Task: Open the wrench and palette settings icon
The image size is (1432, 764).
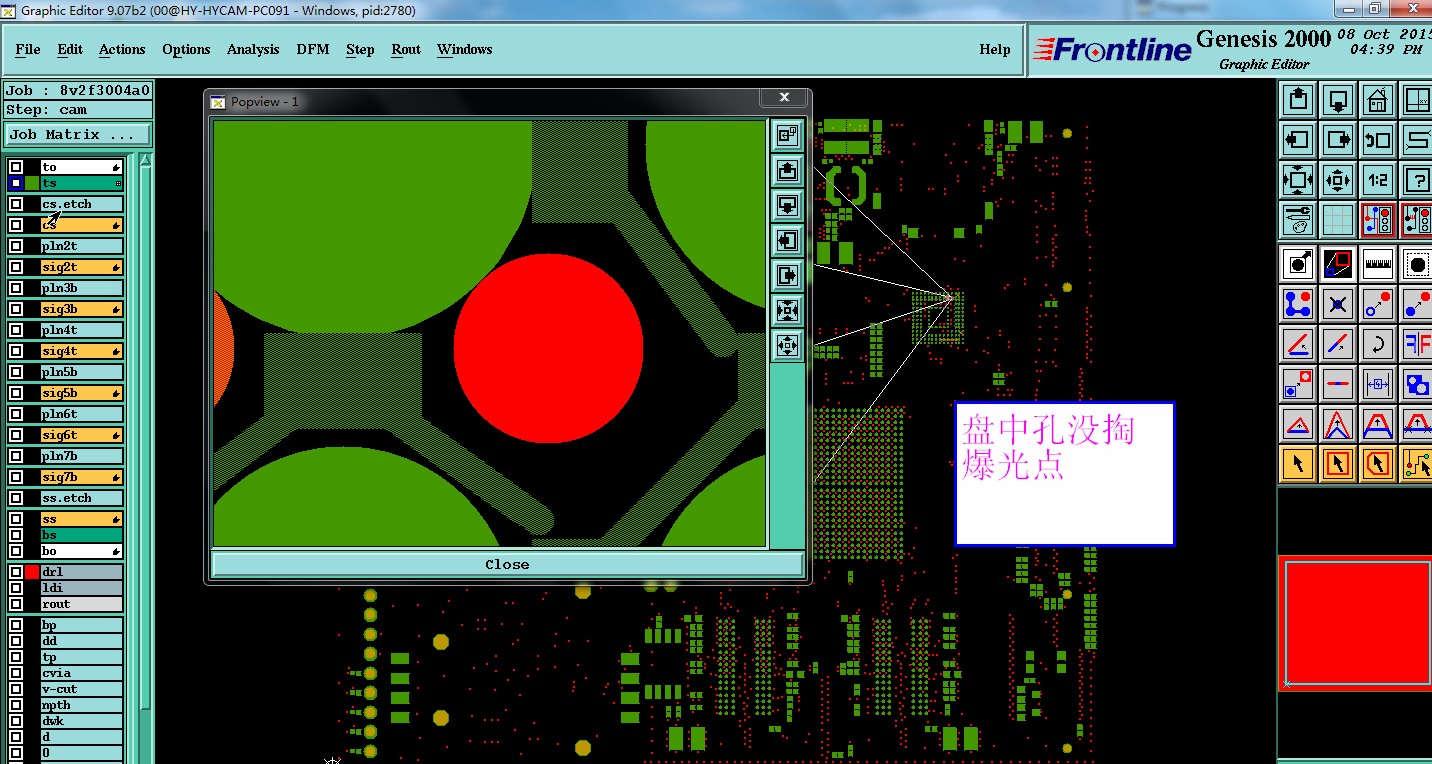Action: [1298, 220]
